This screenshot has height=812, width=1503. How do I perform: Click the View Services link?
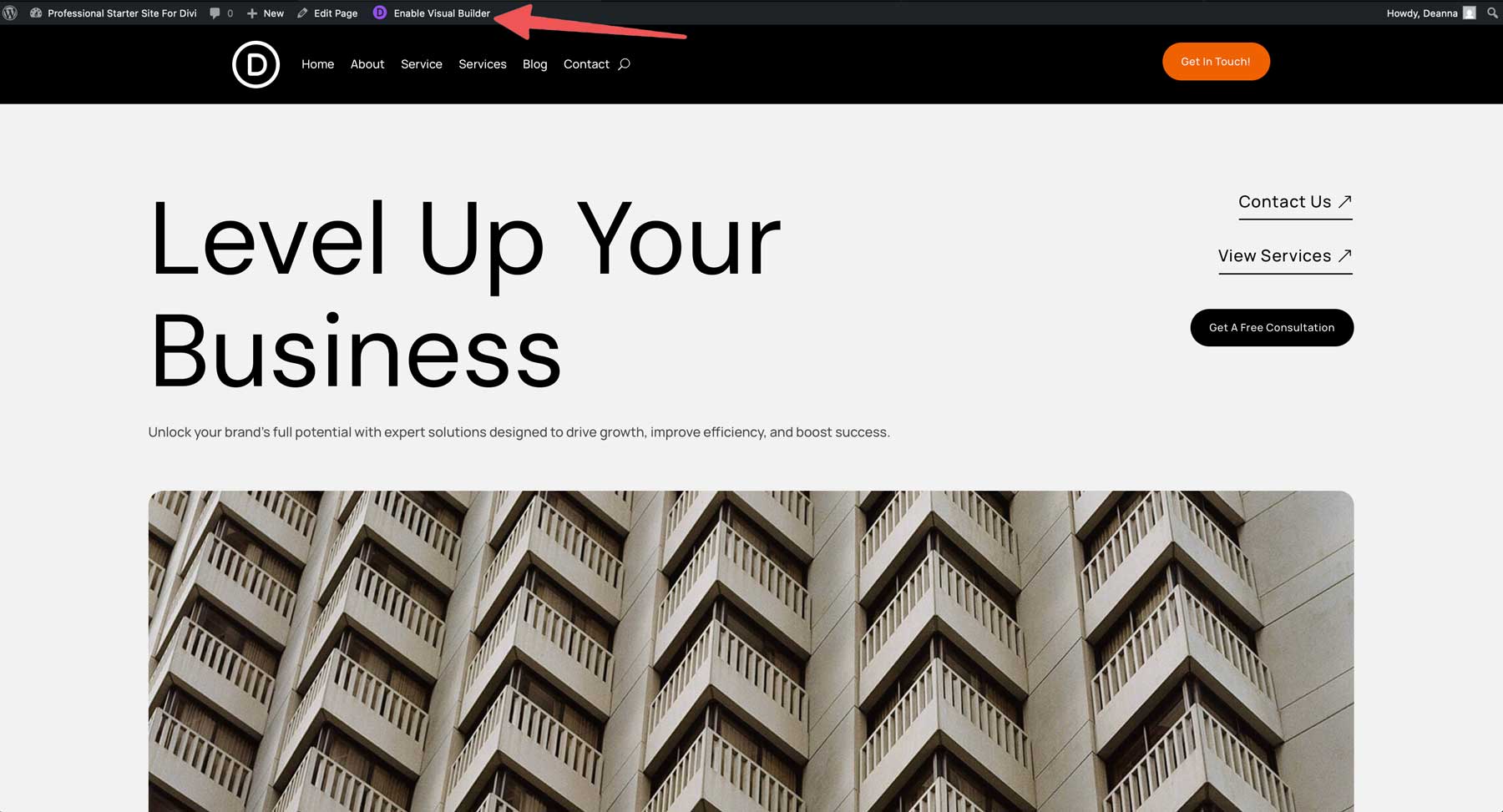click(1273, 255)
